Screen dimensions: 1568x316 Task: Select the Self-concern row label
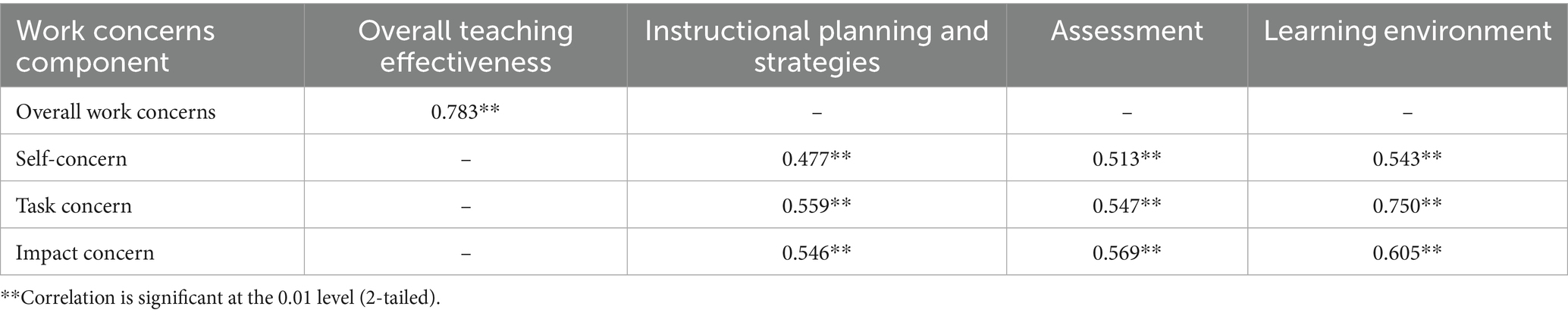(71, 158)
